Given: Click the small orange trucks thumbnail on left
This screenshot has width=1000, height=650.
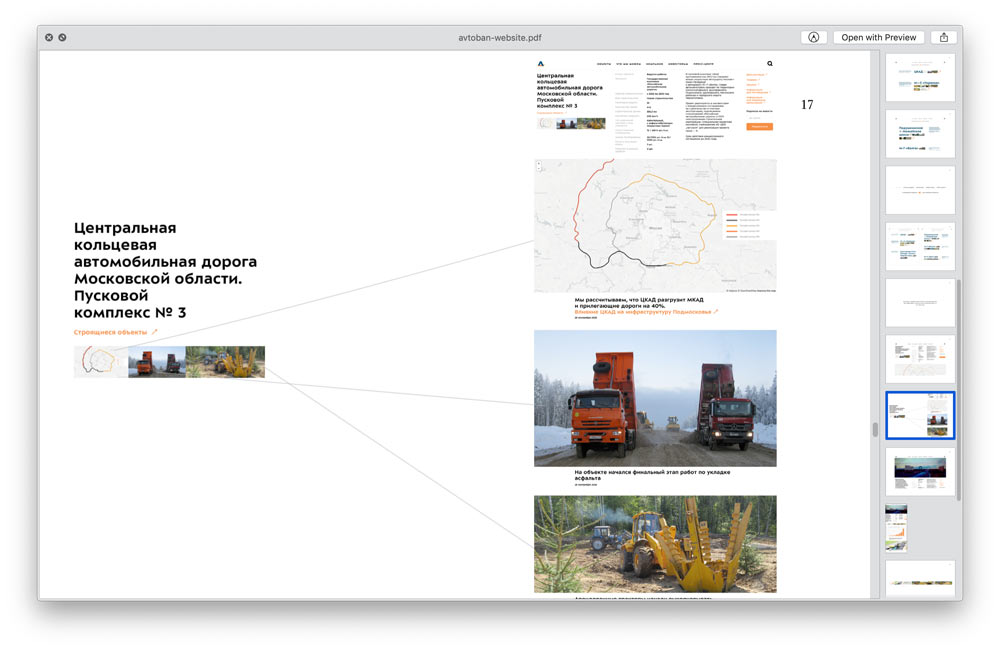Looking at the screenshot, I should click(156, 362).
